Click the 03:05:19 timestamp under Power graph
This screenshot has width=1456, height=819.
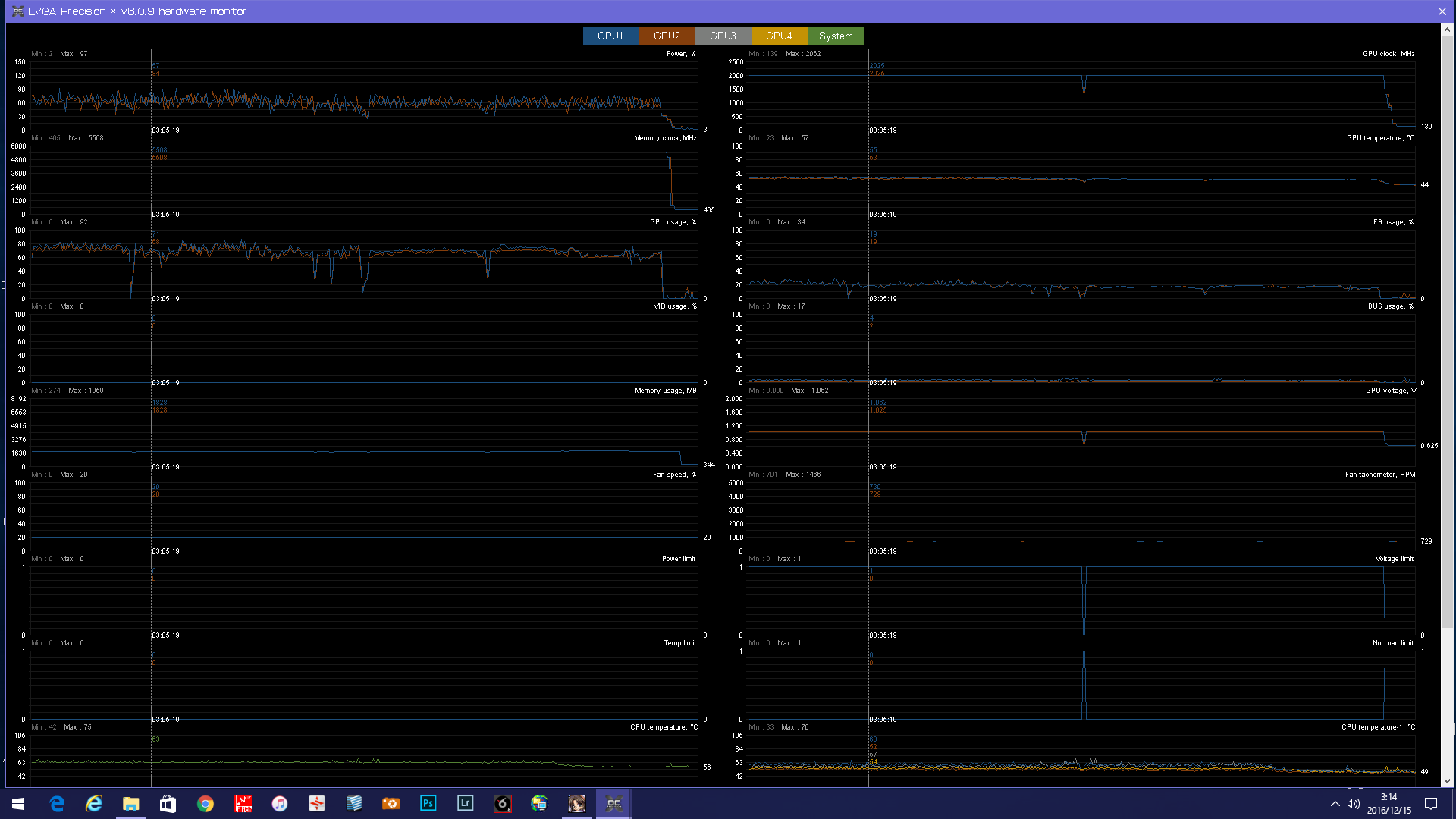coord(166,130)
